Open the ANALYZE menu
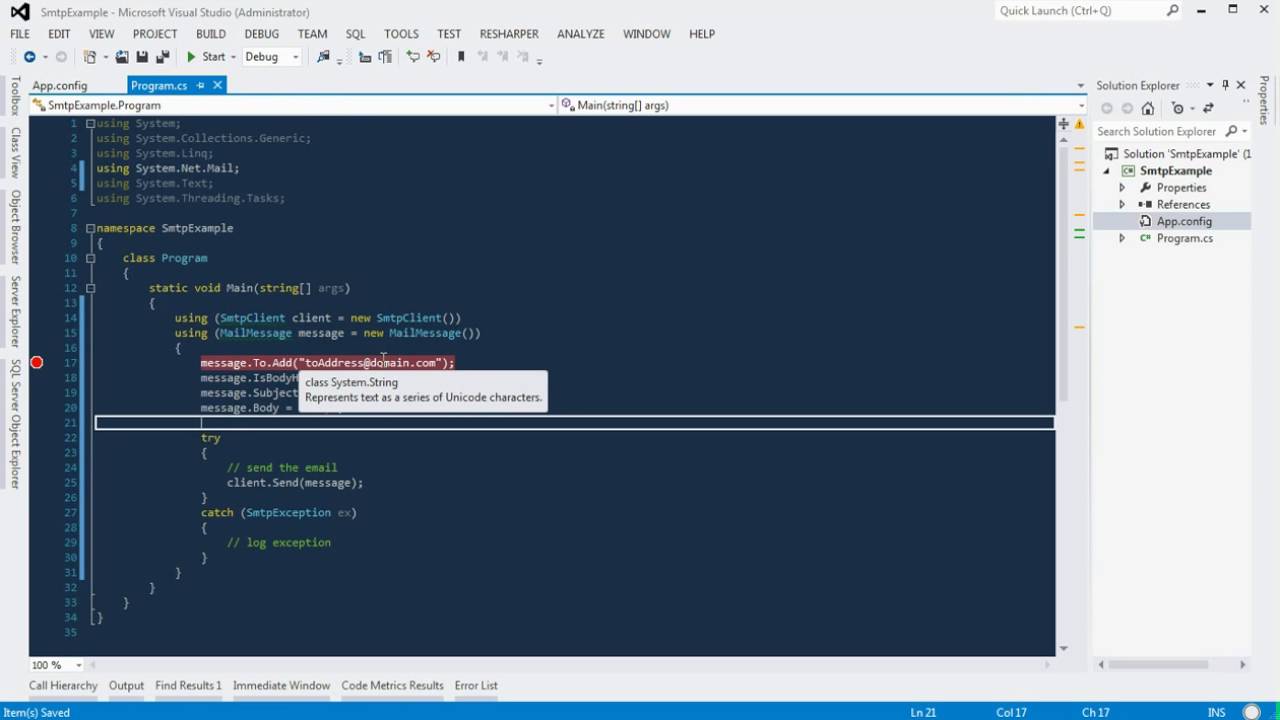 (x=581, y=33)
